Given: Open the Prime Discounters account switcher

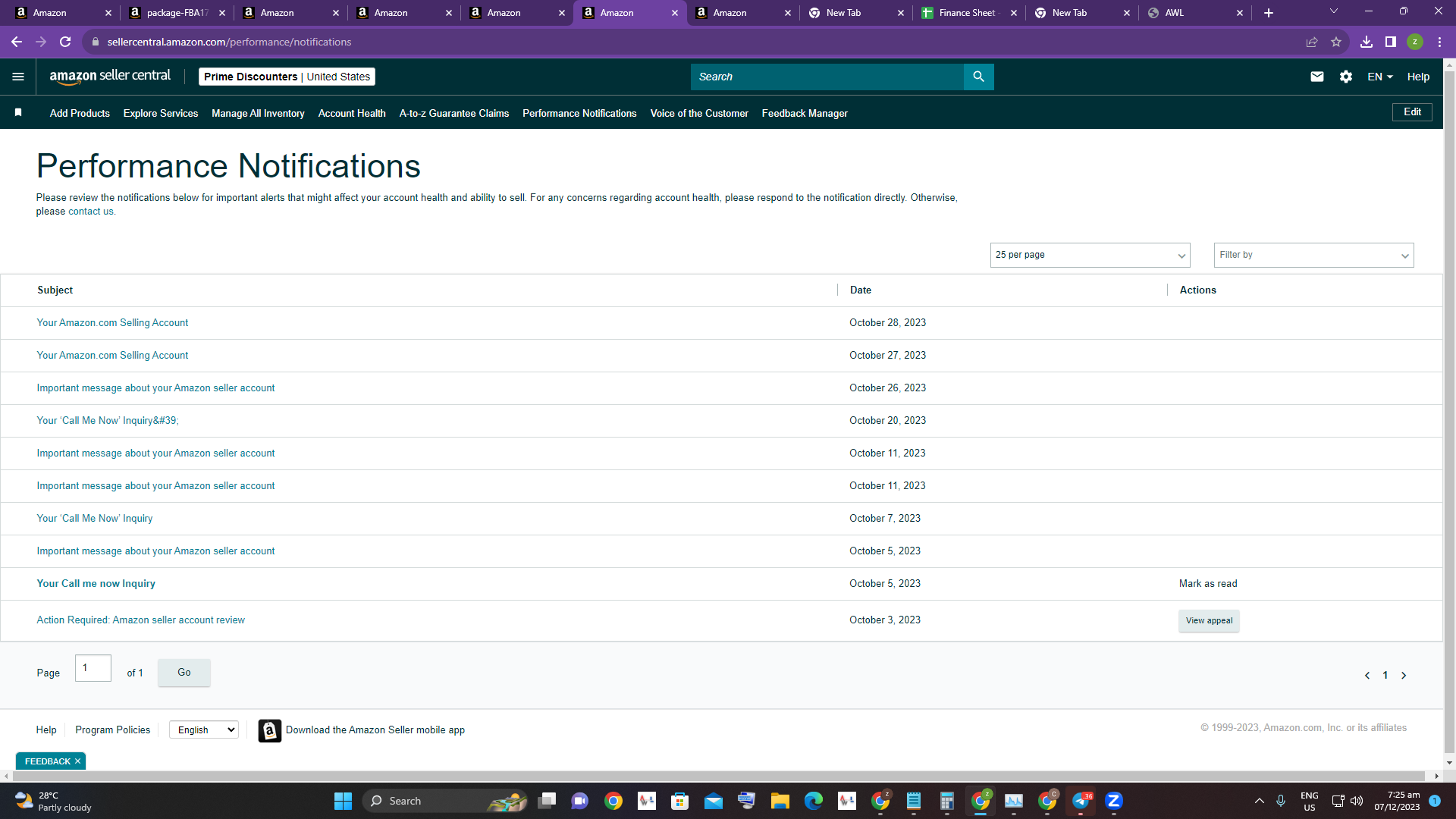Looking at the screenshot, I should coord(287,77).
